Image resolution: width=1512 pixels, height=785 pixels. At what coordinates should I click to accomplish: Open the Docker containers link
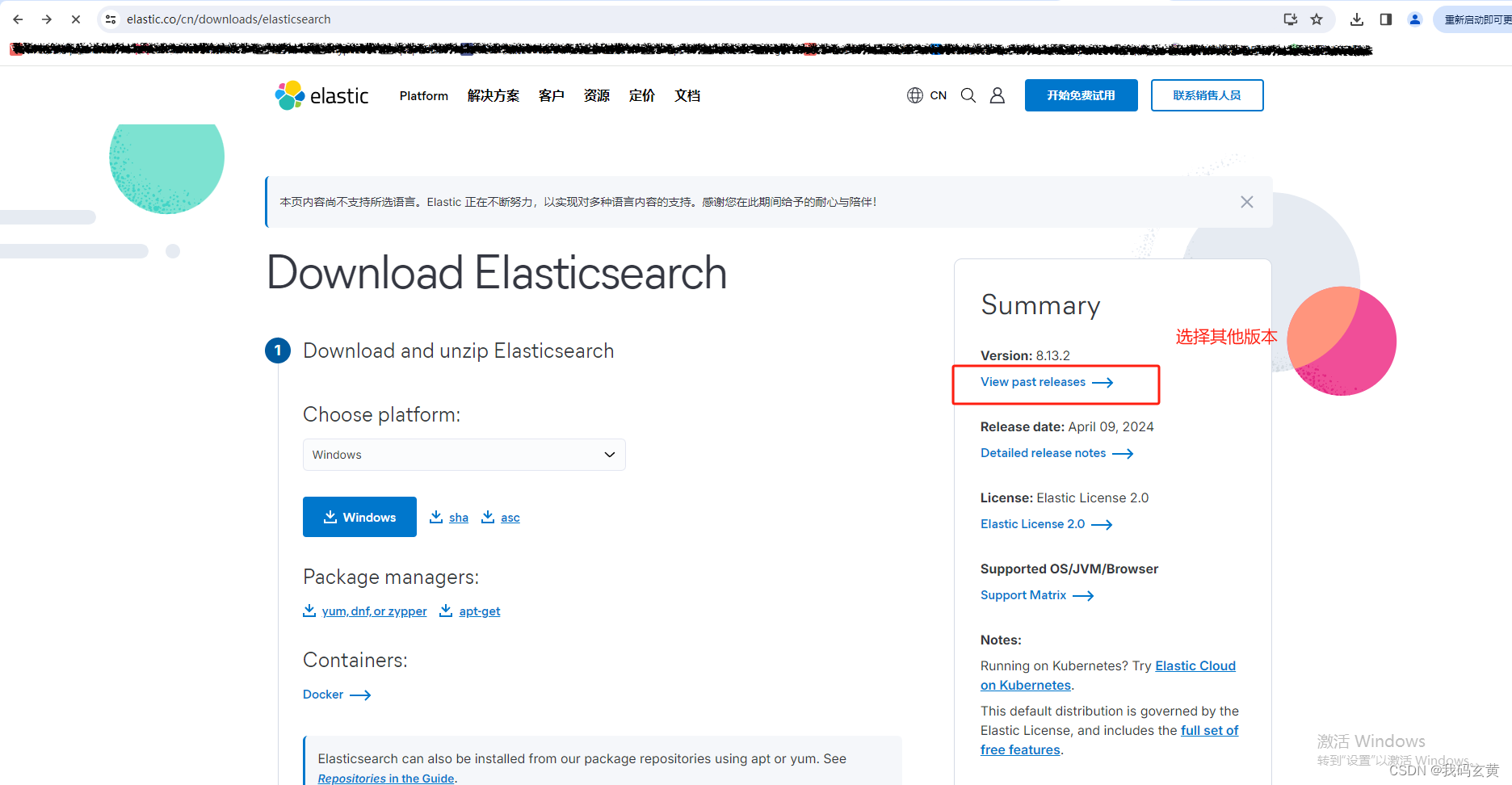click(337, 695)
